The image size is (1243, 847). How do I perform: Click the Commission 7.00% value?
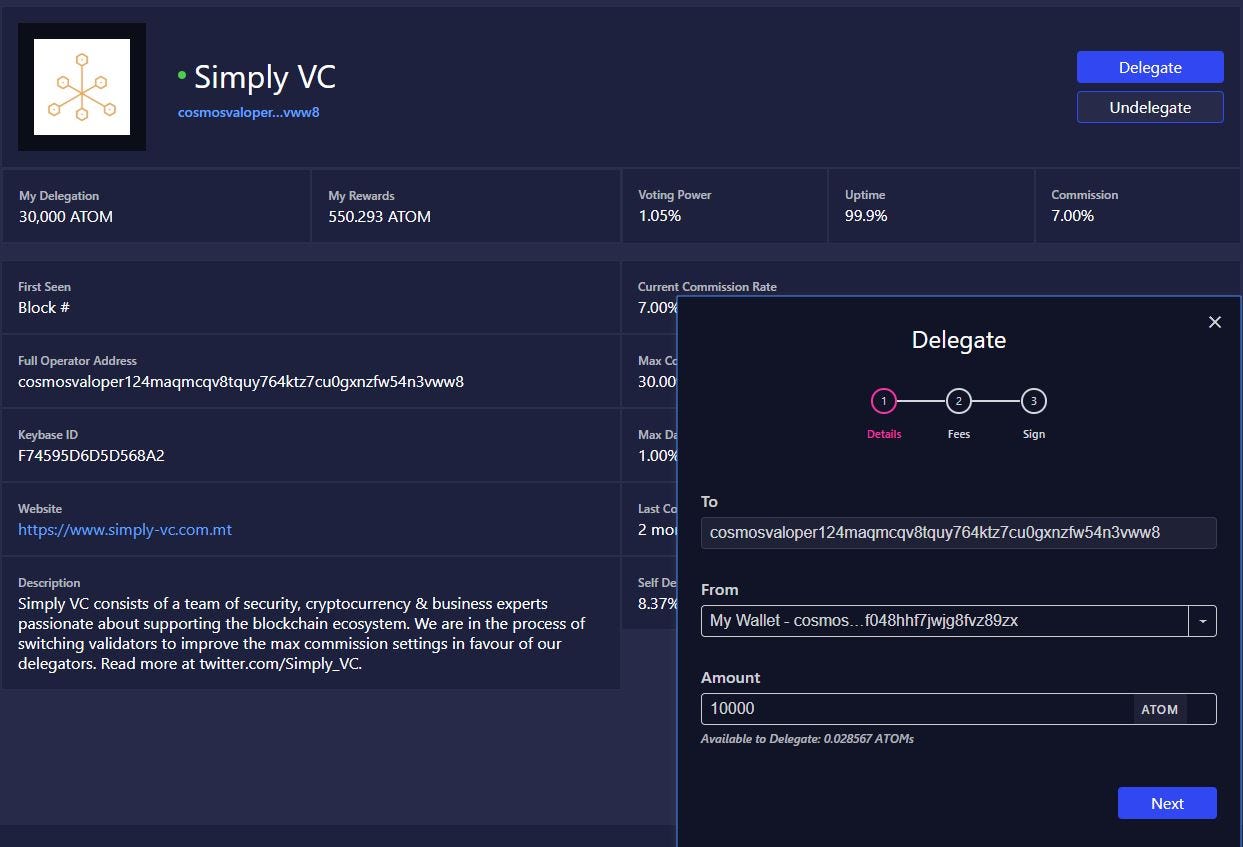pos(1073,215)
